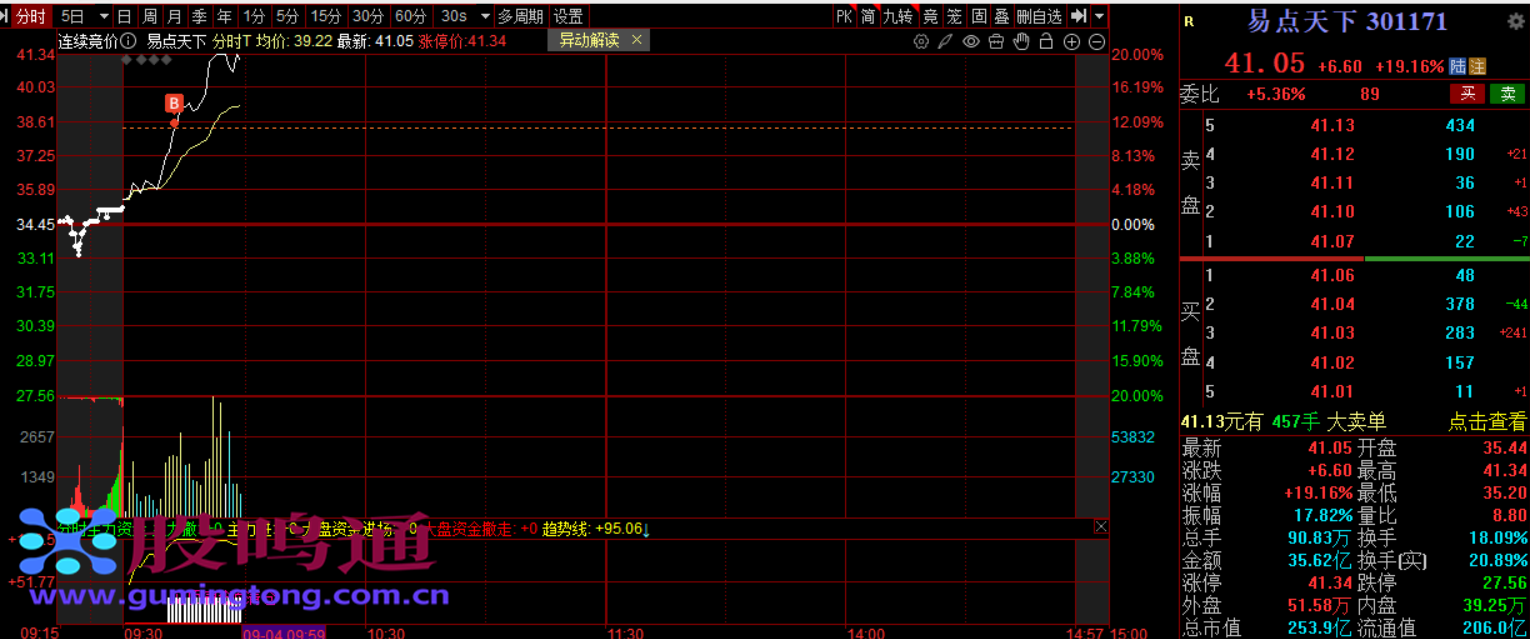Switch to 周 weekly K-line tab

pos(149,16)
